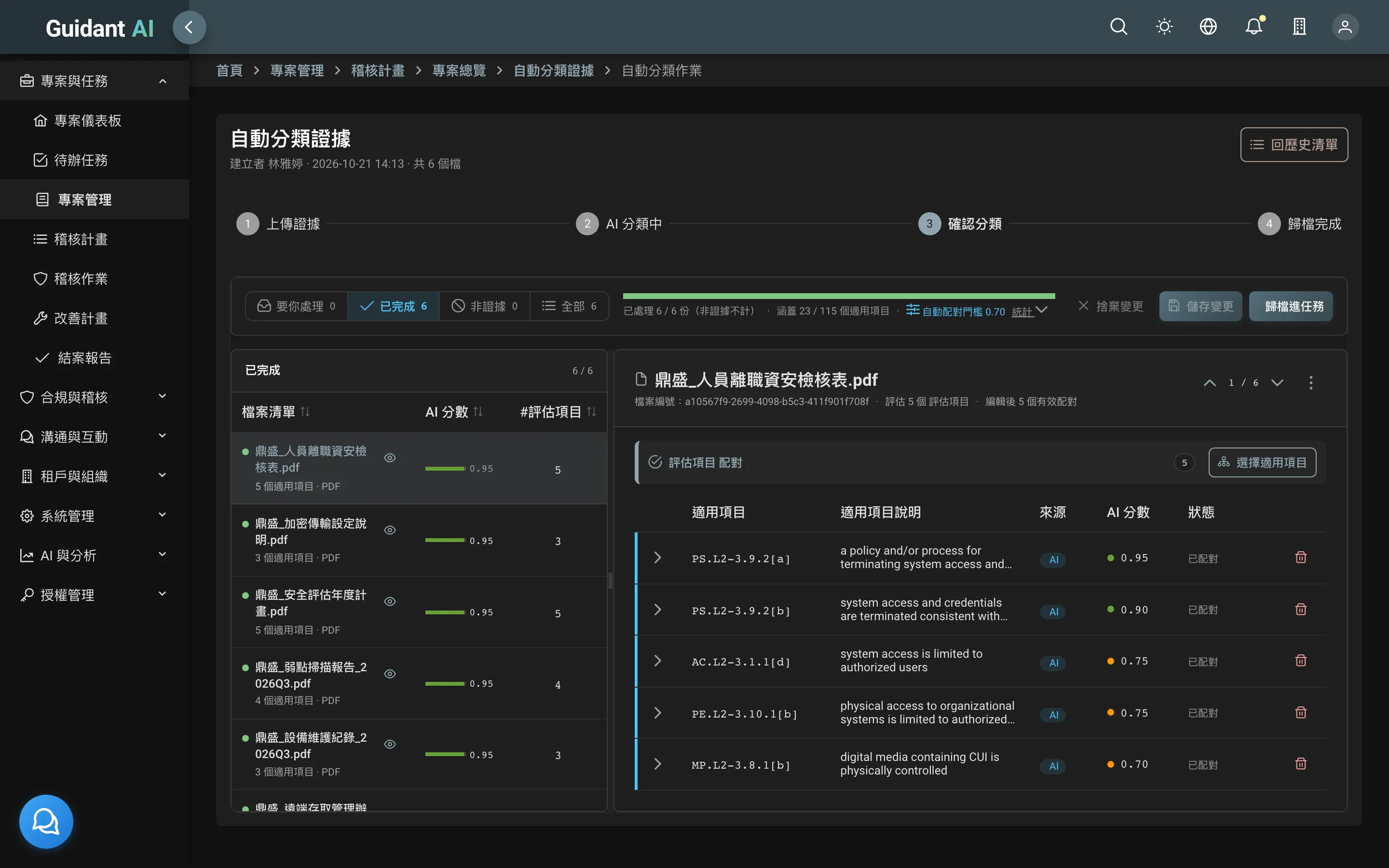Image resolution: width=1389 pixels, height=868 pixels.
Task: Open the user profile avatar
Action: point(1345,27)
